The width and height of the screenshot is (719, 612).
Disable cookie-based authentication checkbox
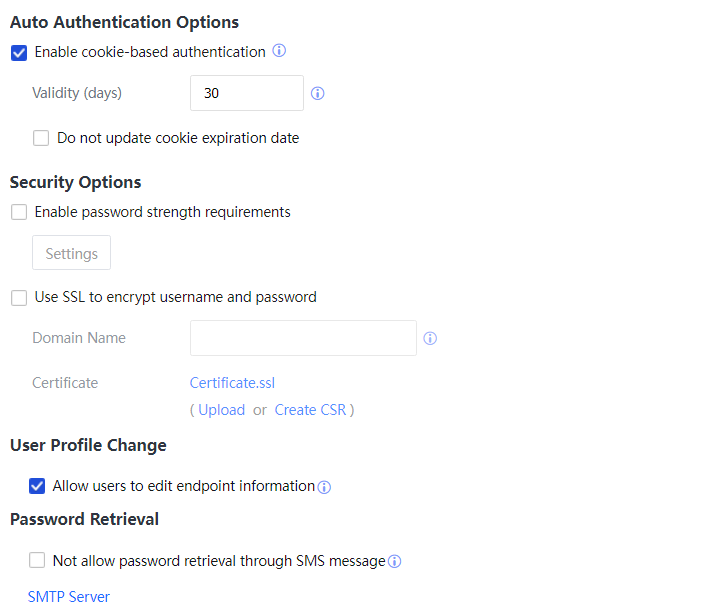pyautogui.click(x=19, y=52)
